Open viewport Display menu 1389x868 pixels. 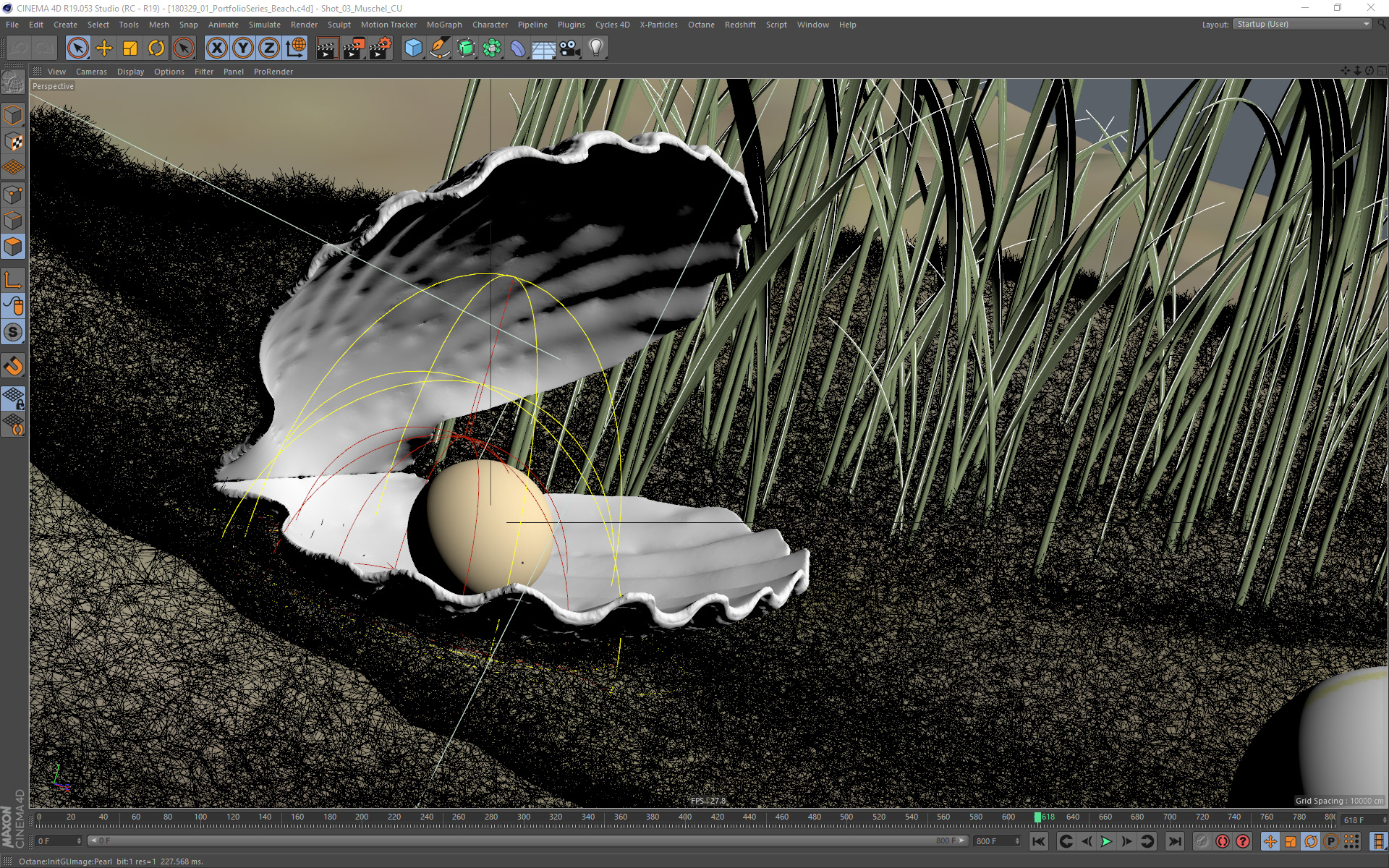130,72
